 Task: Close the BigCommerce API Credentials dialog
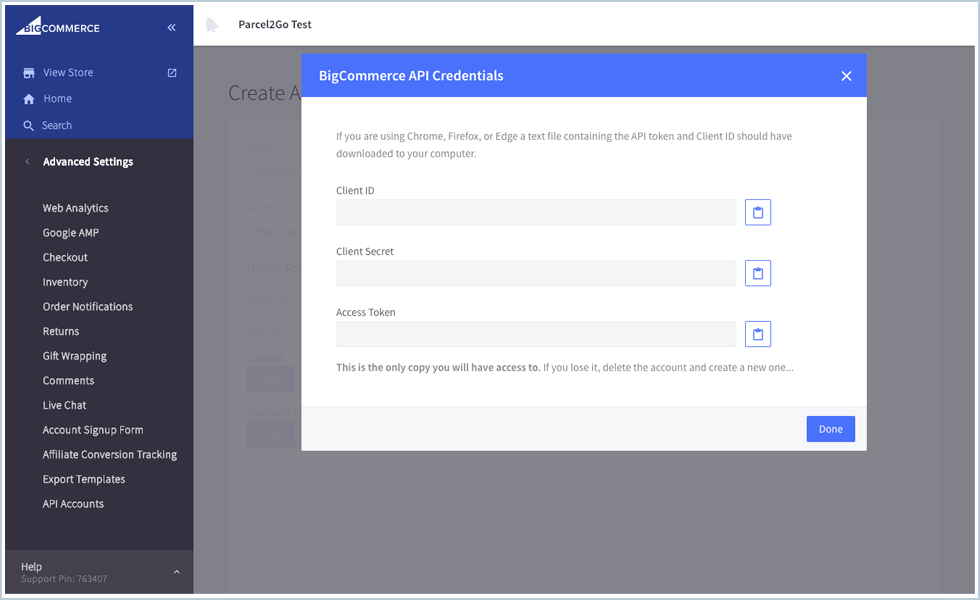tap(846, 75)
